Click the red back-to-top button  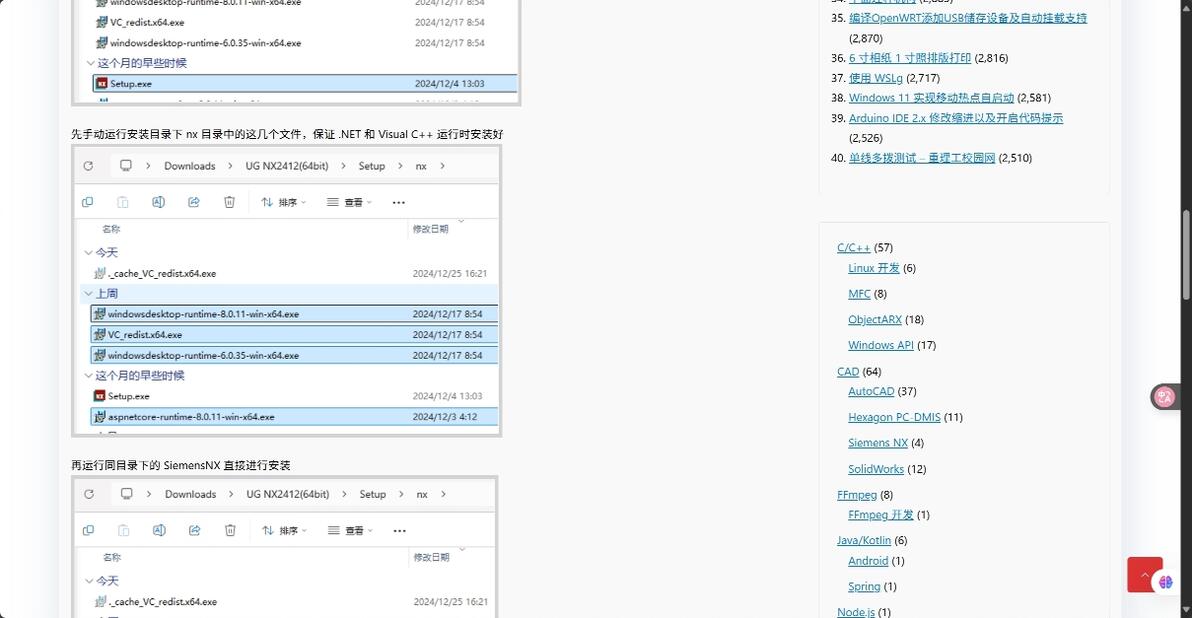(1144, 575)
